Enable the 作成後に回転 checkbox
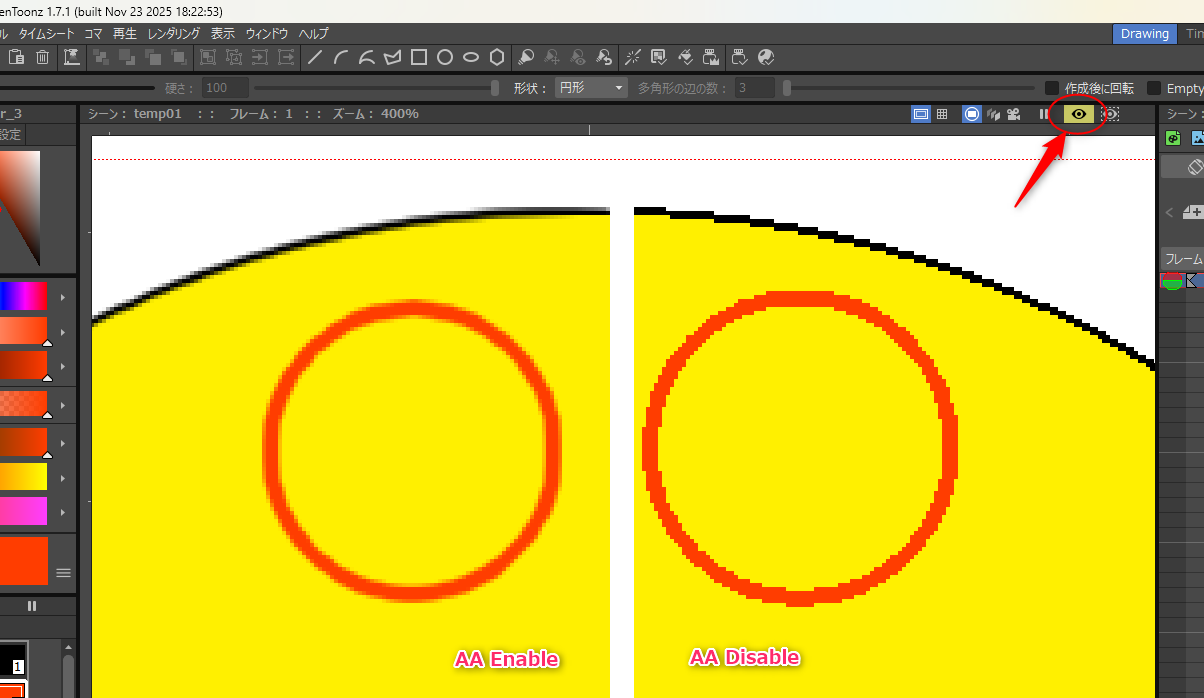Viewport: 1204px width, 698px height. [x=1052, y=88]
